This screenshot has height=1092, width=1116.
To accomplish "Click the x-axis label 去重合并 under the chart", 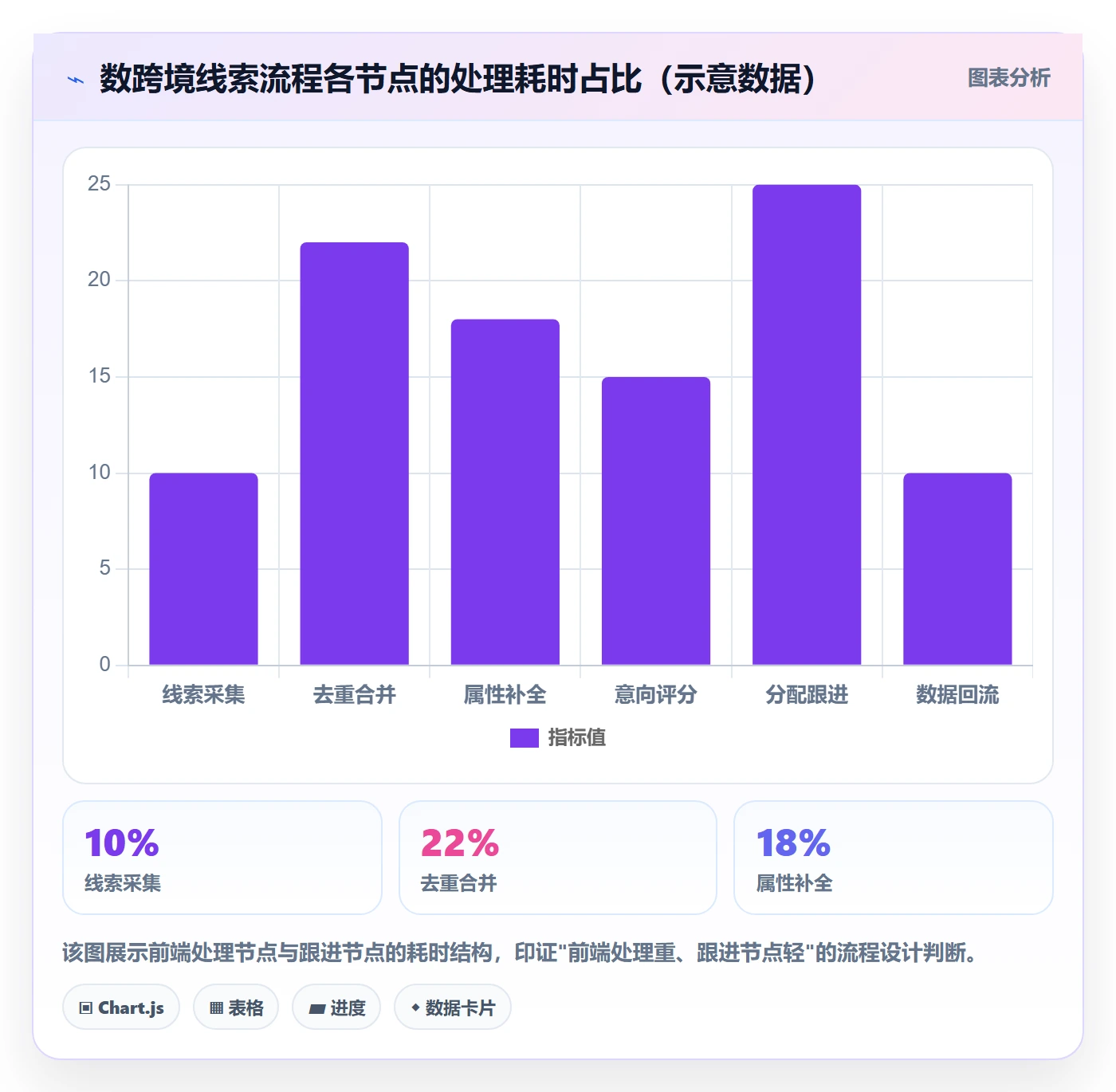I will pos(354,695).
